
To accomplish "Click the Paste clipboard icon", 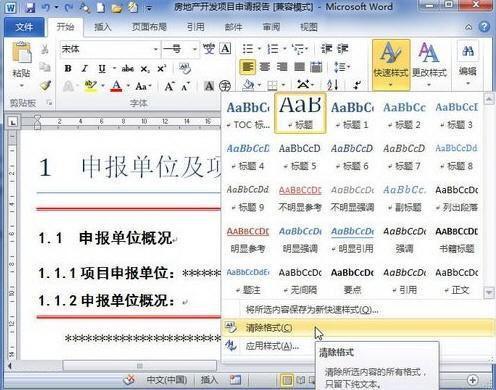I will [22, 53].
